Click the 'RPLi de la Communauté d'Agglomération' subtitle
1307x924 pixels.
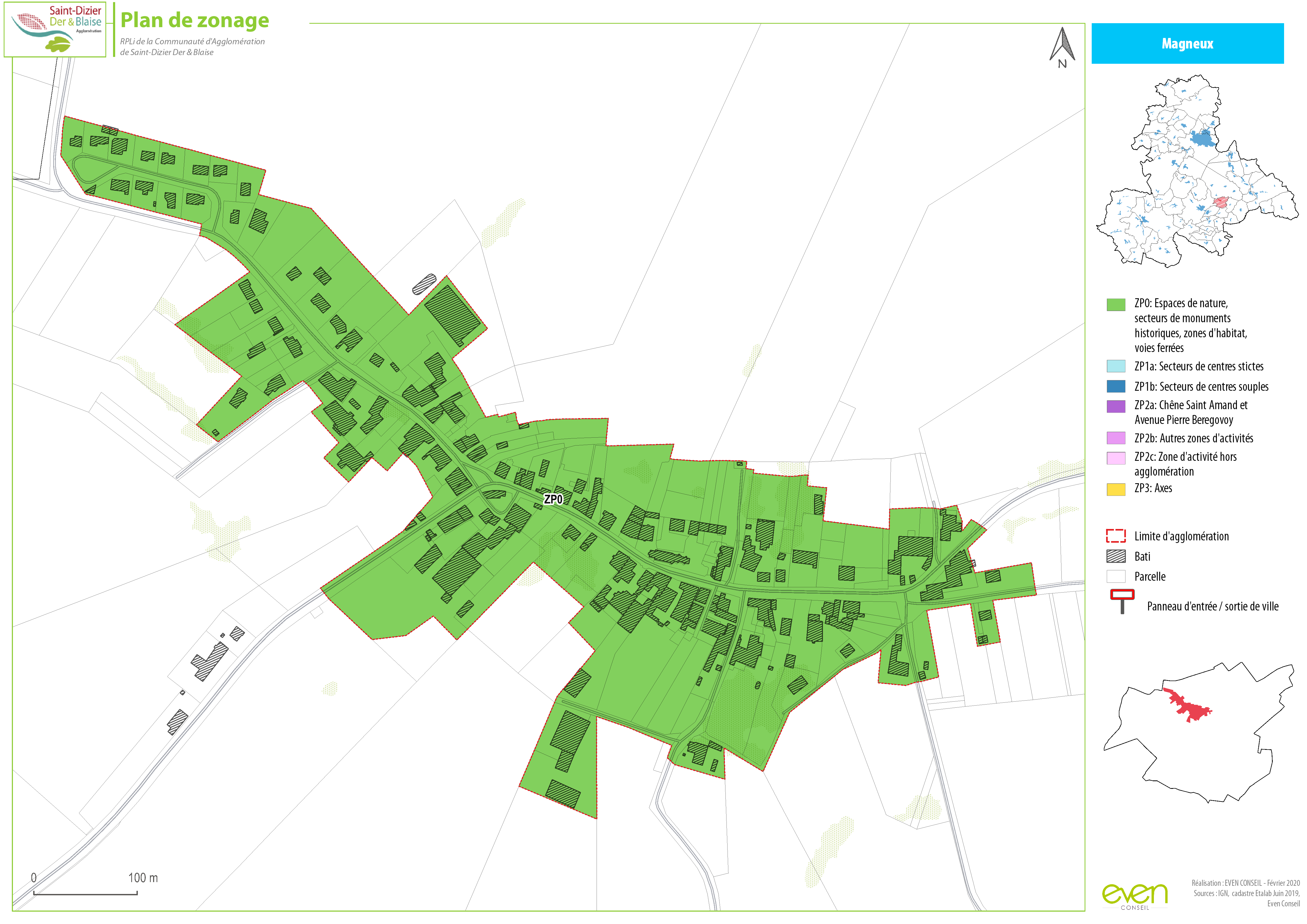(192, 42)
